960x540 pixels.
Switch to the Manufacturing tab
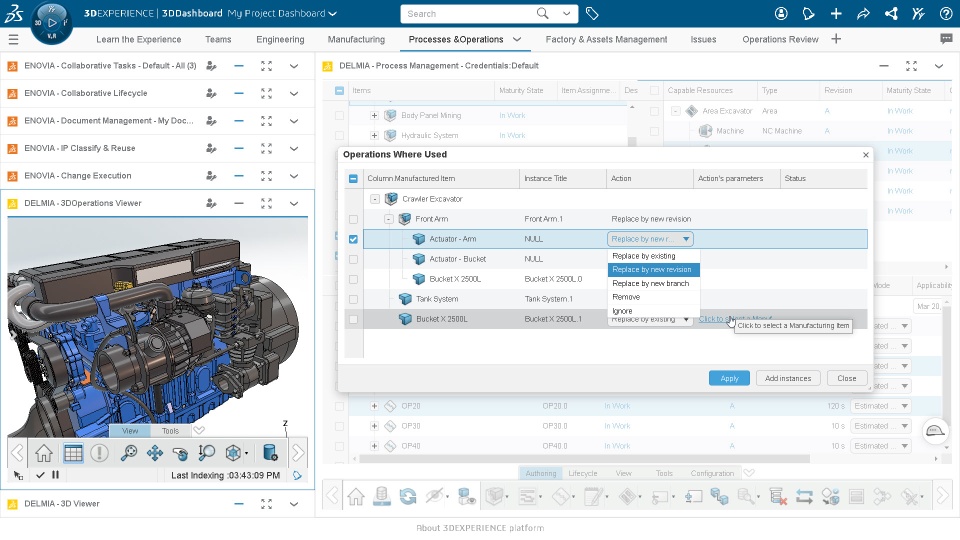point(356,39)
